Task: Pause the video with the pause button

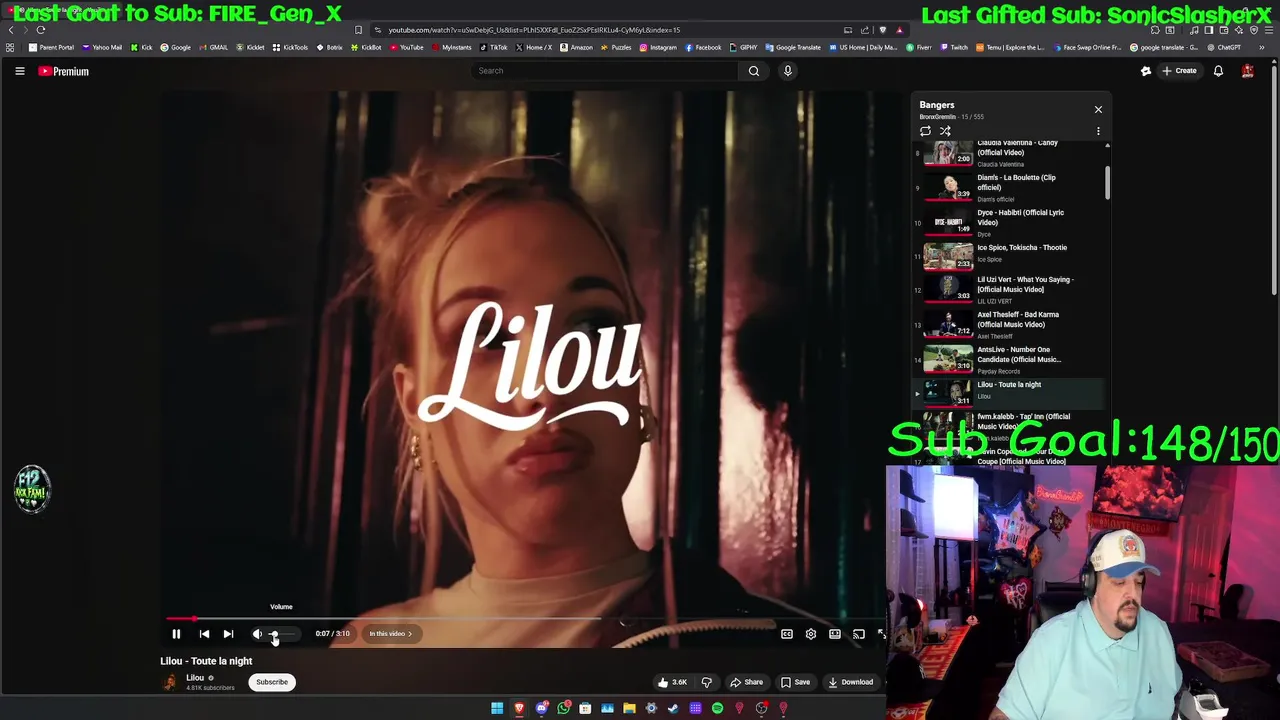Action: [x=176, y=633]
